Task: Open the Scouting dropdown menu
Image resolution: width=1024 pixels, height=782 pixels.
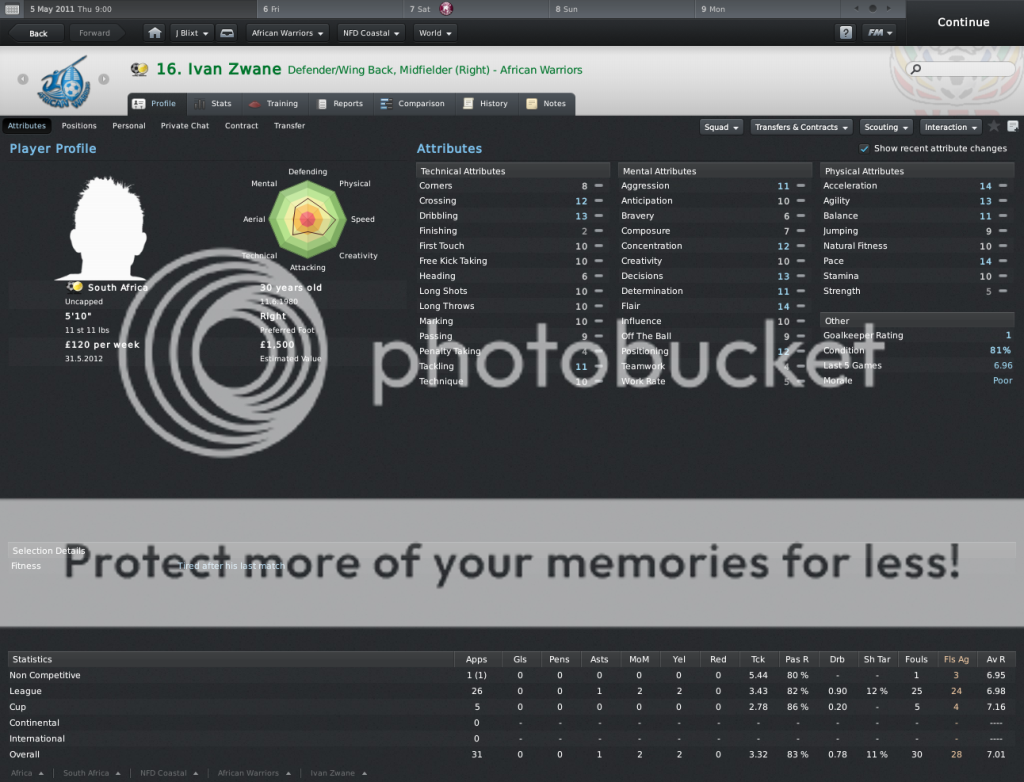Action: point(886,127)
